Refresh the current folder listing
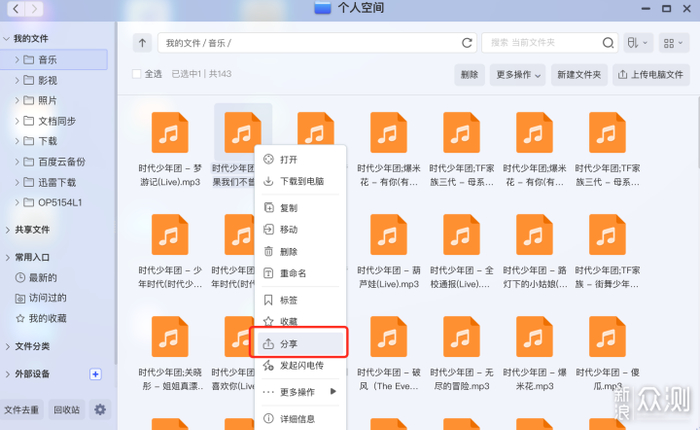 pos(467,43)
